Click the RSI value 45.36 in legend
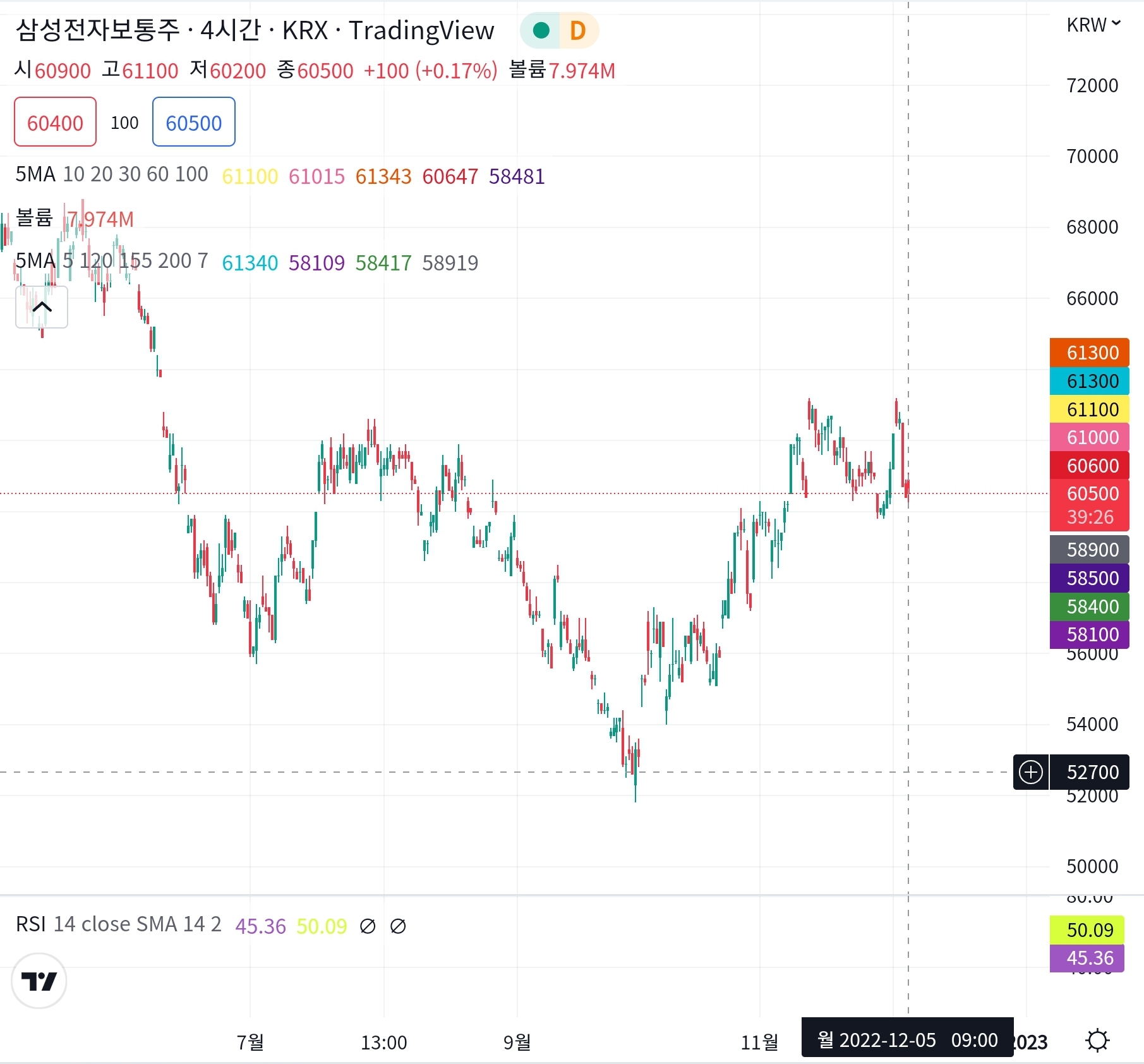This screenshot has width=1144, height=1064. tap(260, 926)
